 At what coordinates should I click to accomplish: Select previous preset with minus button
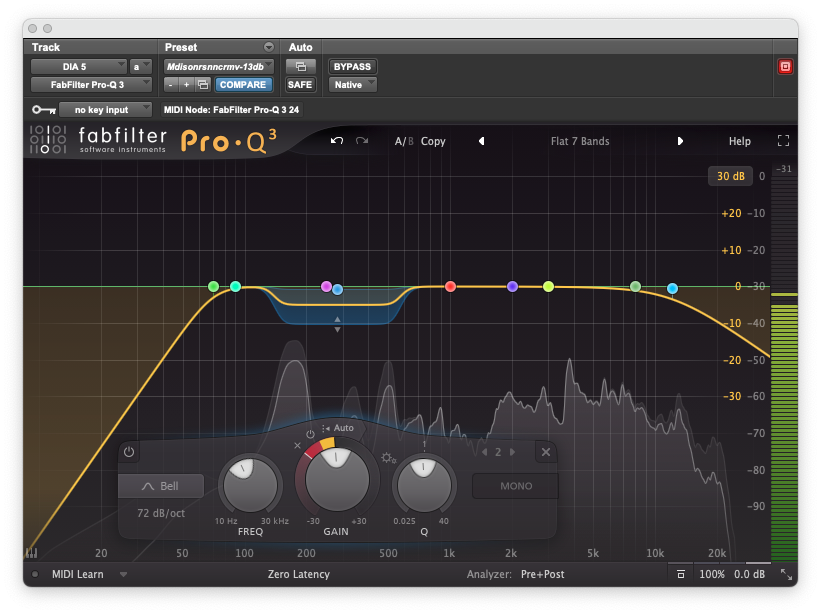[x=171, y=84]
